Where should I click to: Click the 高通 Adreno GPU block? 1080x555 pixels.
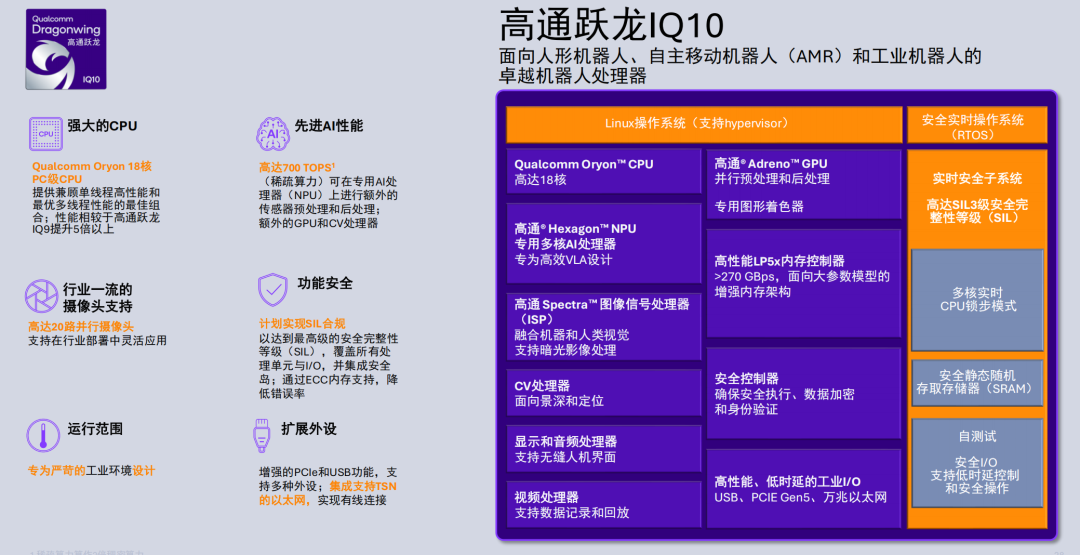pyautogui.click(x=804, y=184)
